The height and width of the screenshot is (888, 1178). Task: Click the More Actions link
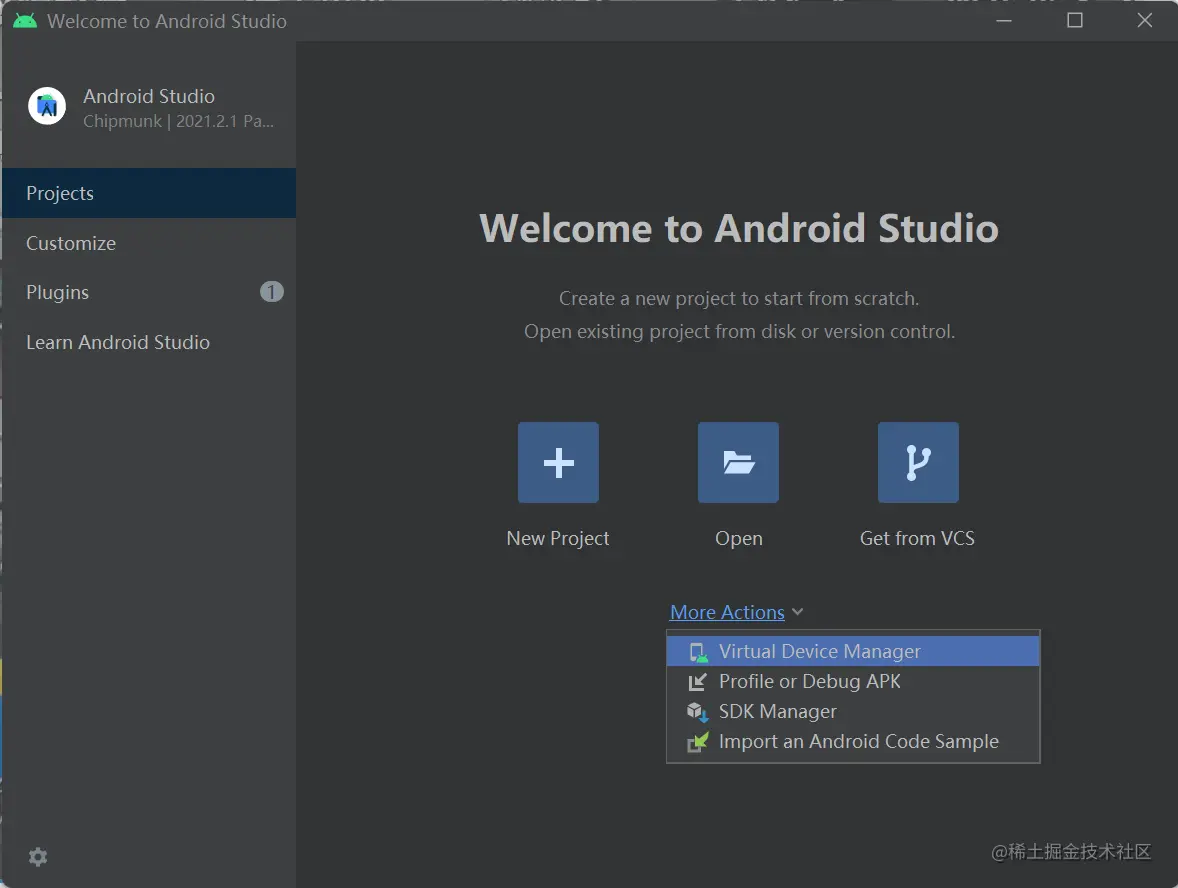[727, 612]
